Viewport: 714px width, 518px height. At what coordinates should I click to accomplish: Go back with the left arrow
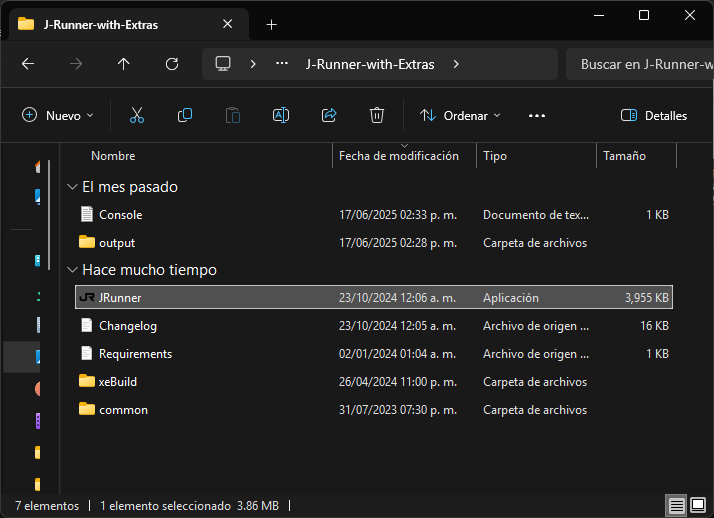tap(28, 64)
